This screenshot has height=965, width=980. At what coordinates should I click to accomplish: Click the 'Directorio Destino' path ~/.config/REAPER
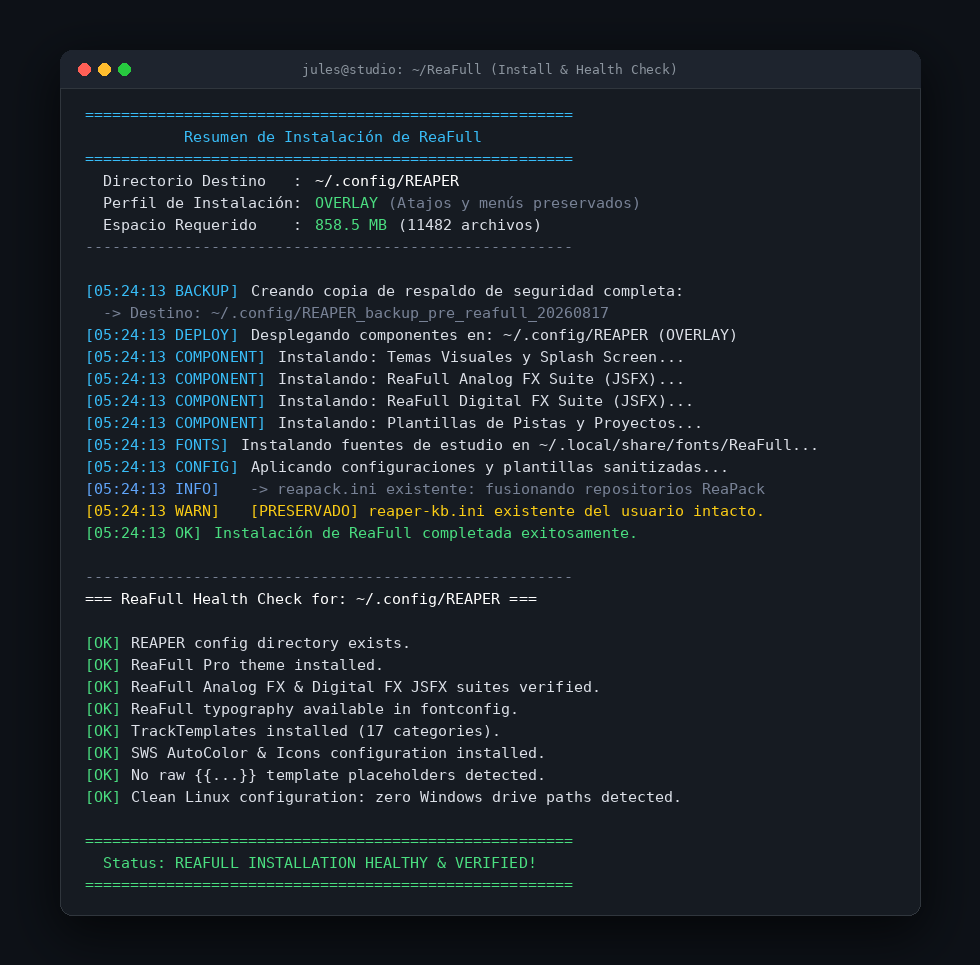pyautogui.click(x=387, y=181)
